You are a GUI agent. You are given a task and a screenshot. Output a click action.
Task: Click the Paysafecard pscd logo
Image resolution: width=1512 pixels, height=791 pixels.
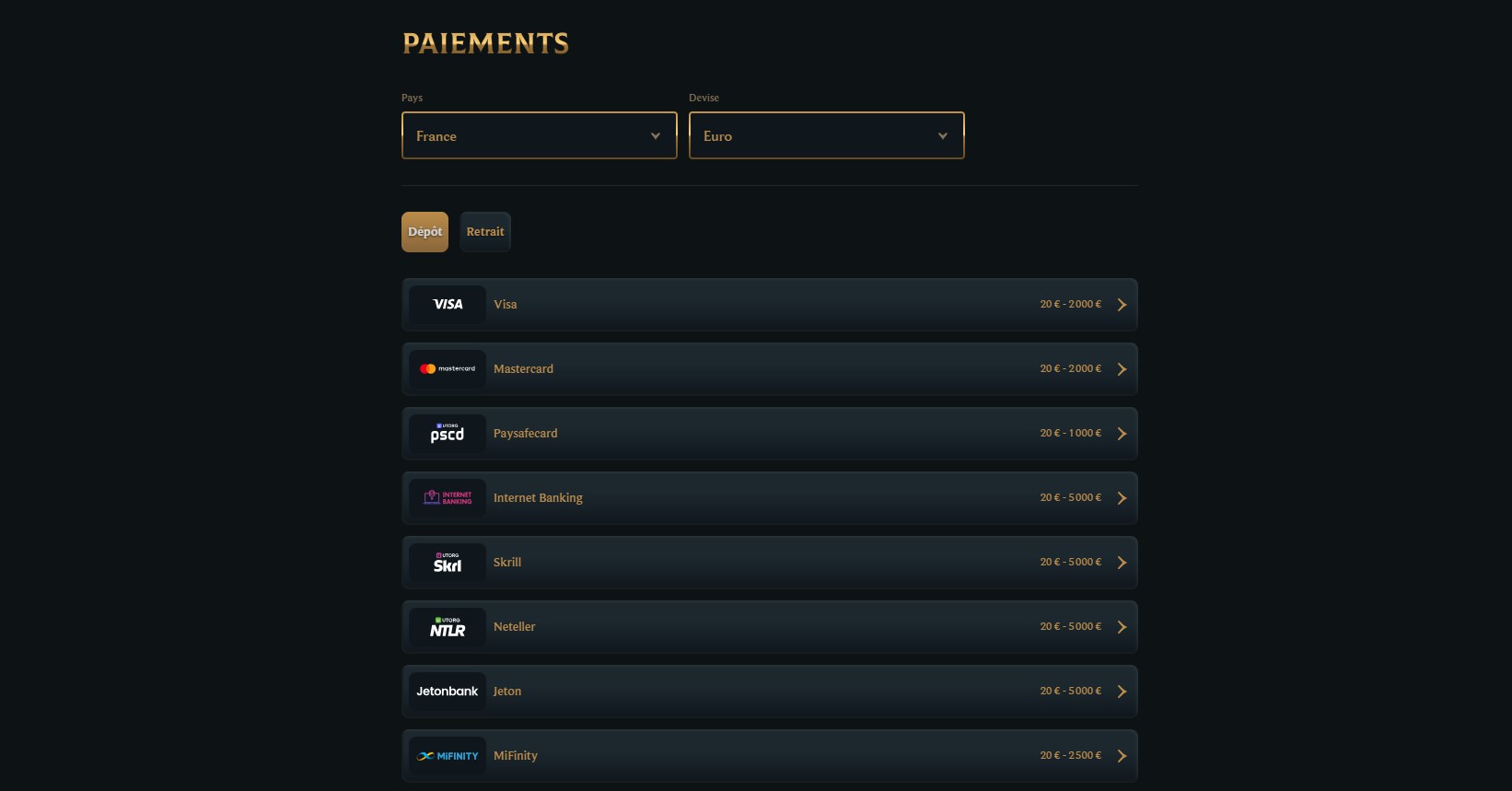point(448,434)
